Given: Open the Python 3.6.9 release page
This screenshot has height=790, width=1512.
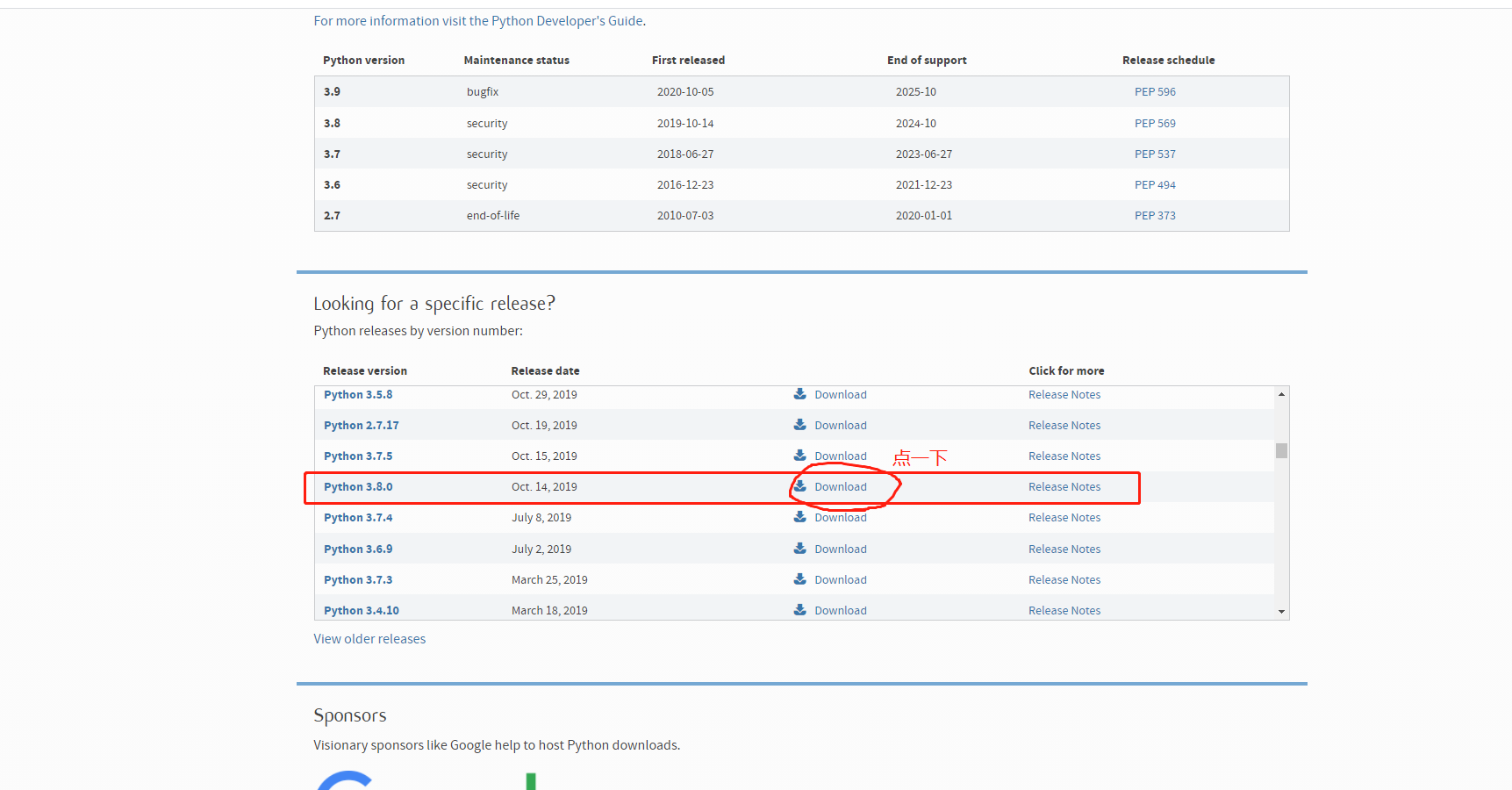Looking at the screenshot, I should (358, 549).
